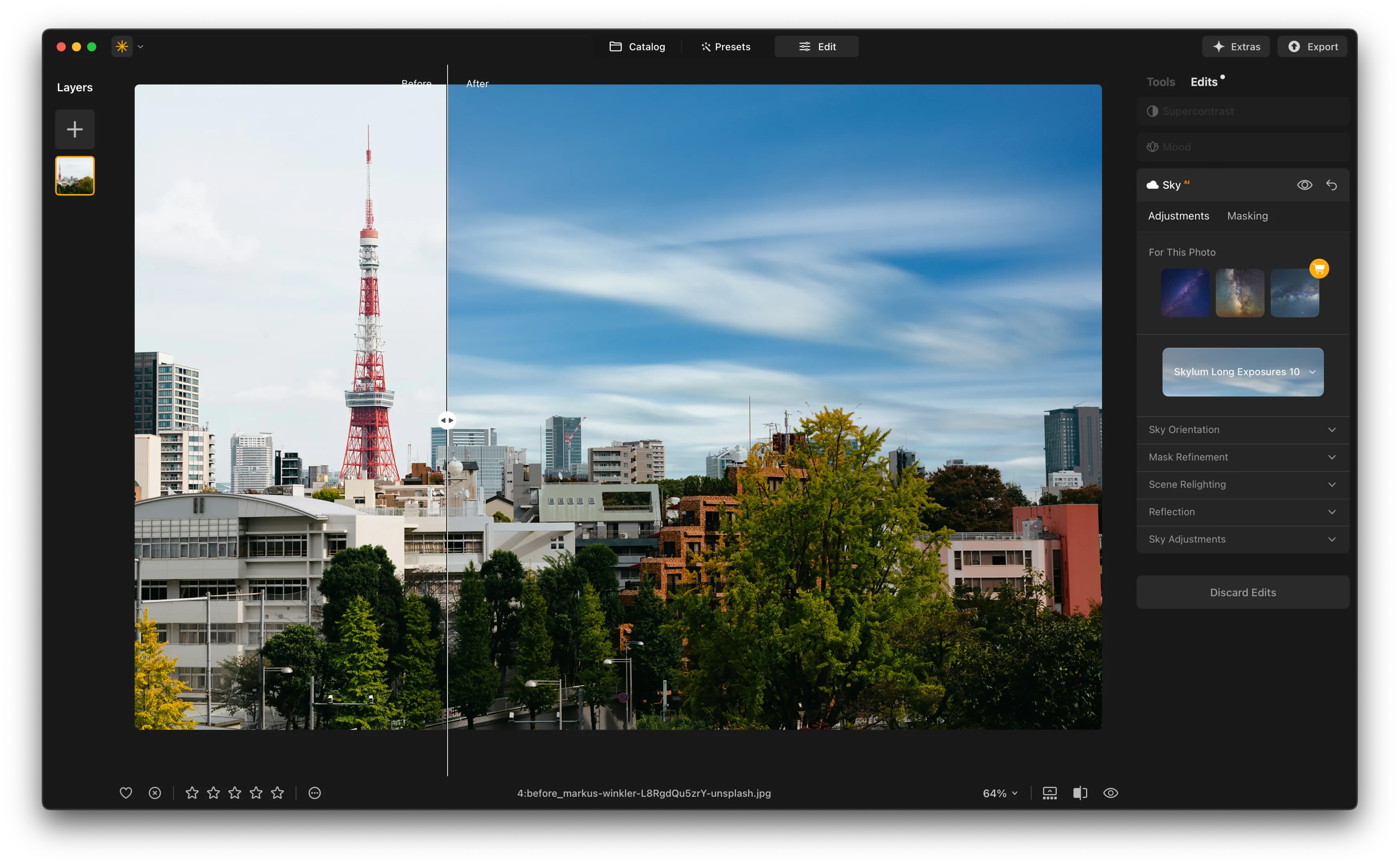1400x866 pixels.
Task: Open the Skylum Long Exposures 10 sky dropdown
Action: [1242, 372]
